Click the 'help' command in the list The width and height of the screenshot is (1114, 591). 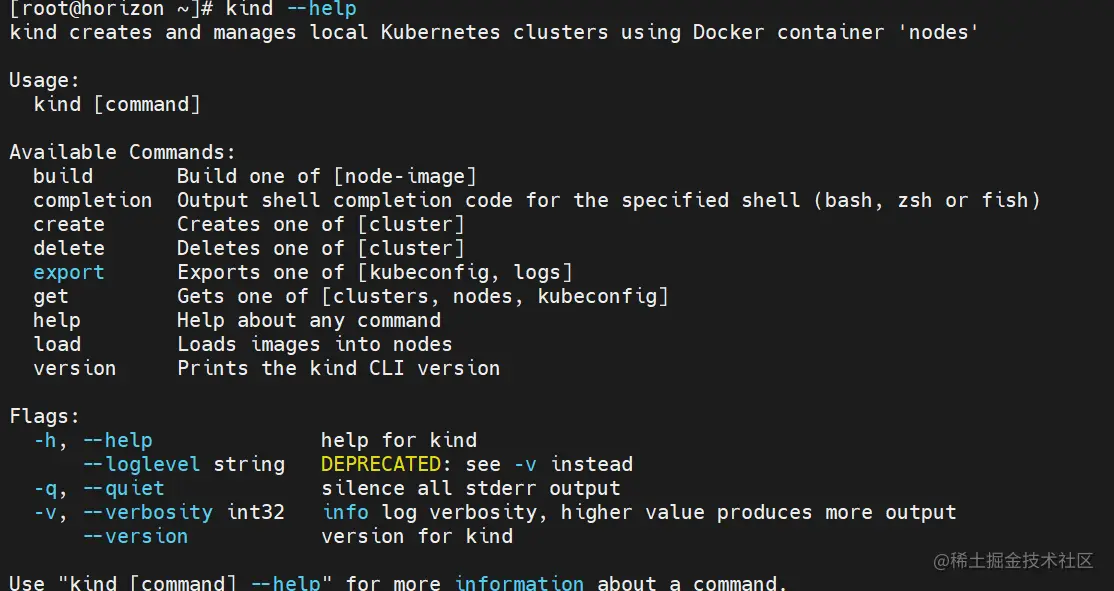tap(57, 320)
